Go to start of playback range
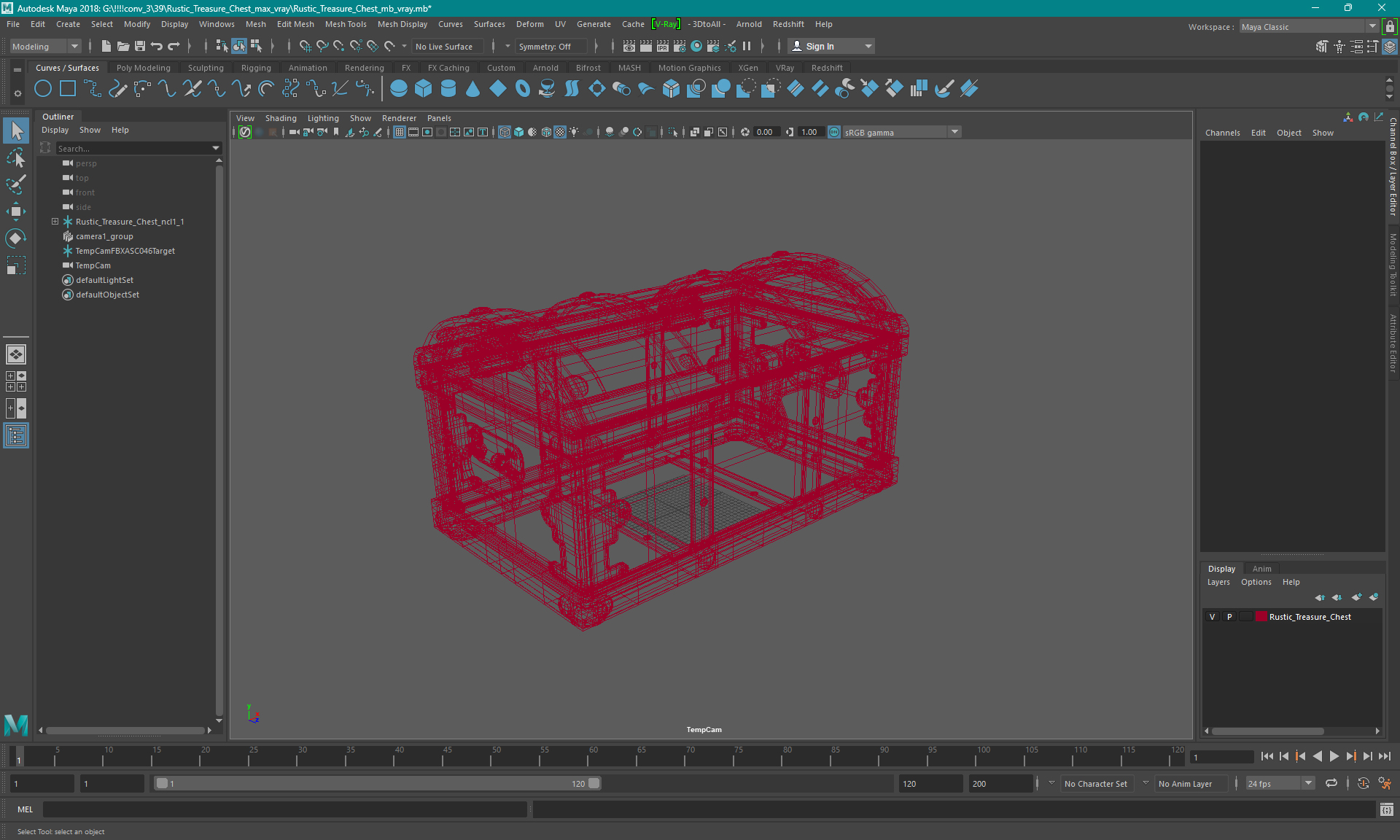The image size is (1400, 840). point(1267,756)
